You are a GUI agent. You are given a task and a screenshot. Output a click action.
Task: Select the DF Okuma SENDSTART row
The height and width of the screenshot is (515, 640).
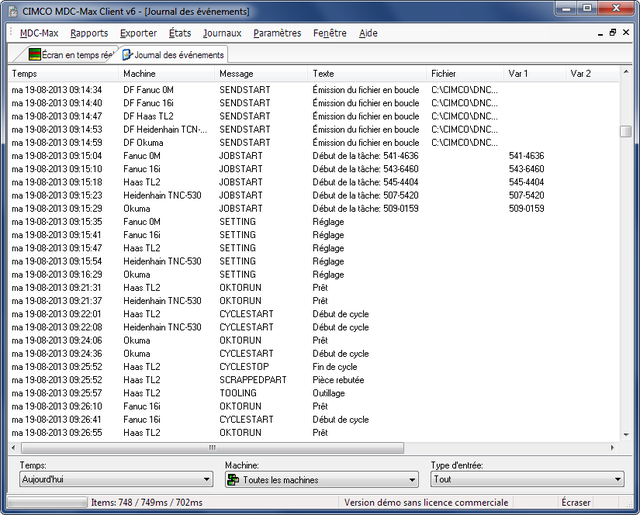point(313,142)
